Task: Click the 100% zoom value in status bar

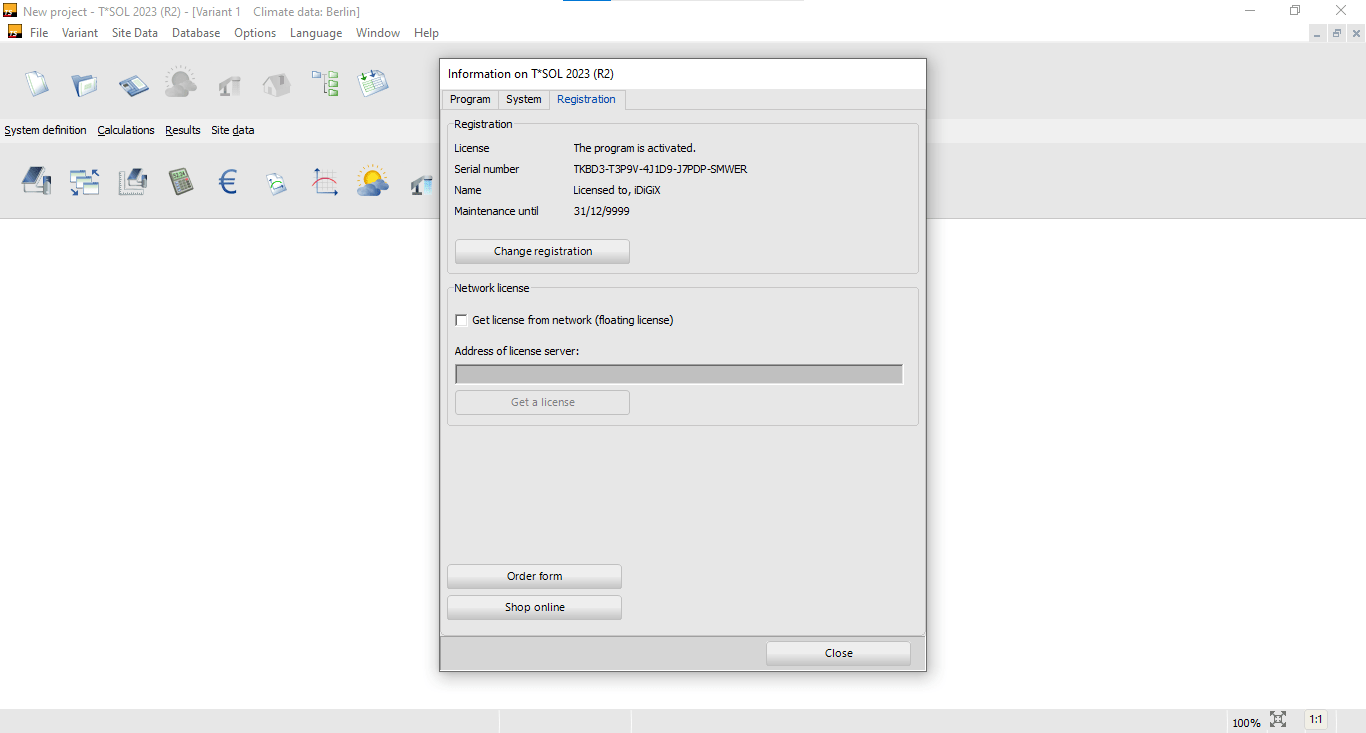Action: pyautogui.click(x=1246, y=722)
